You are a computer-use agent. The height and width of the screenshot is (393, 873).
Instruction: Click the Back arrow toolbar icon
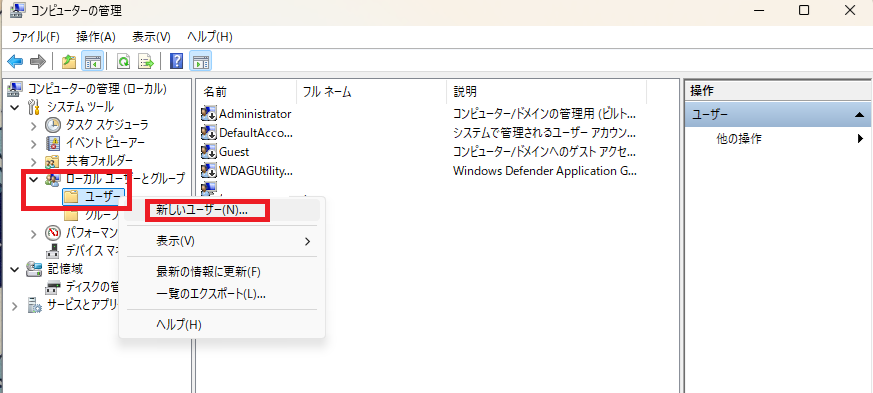pyautogui.click(x=15, y=61)
